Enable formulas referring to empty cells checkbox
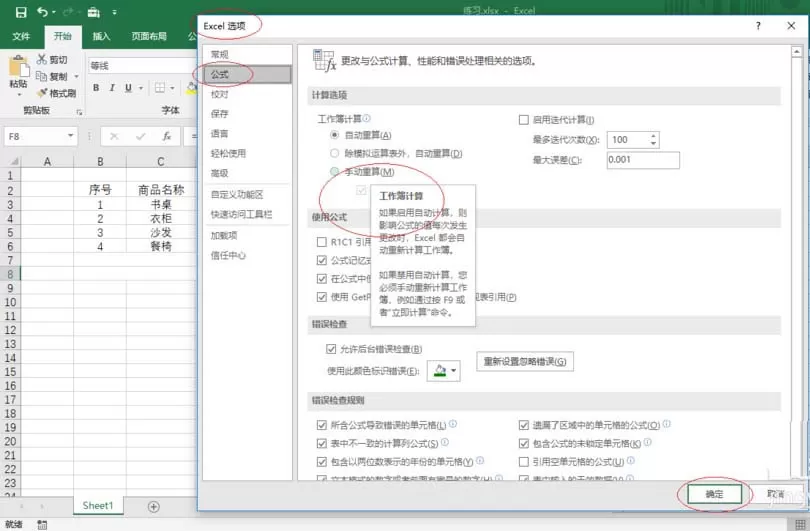Screen dimensions: 810x531 [523, 461]
